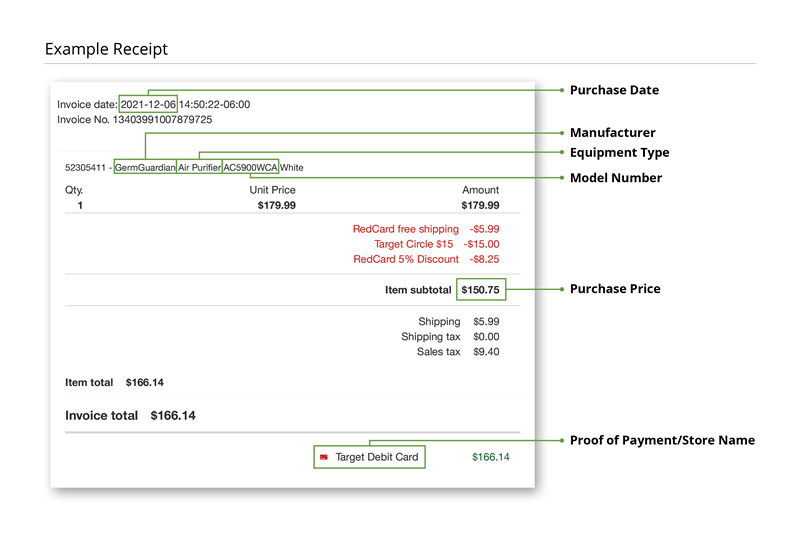Select the Proof of Payment/Store Name label
The image size is (800, 533).
point(662,440)
